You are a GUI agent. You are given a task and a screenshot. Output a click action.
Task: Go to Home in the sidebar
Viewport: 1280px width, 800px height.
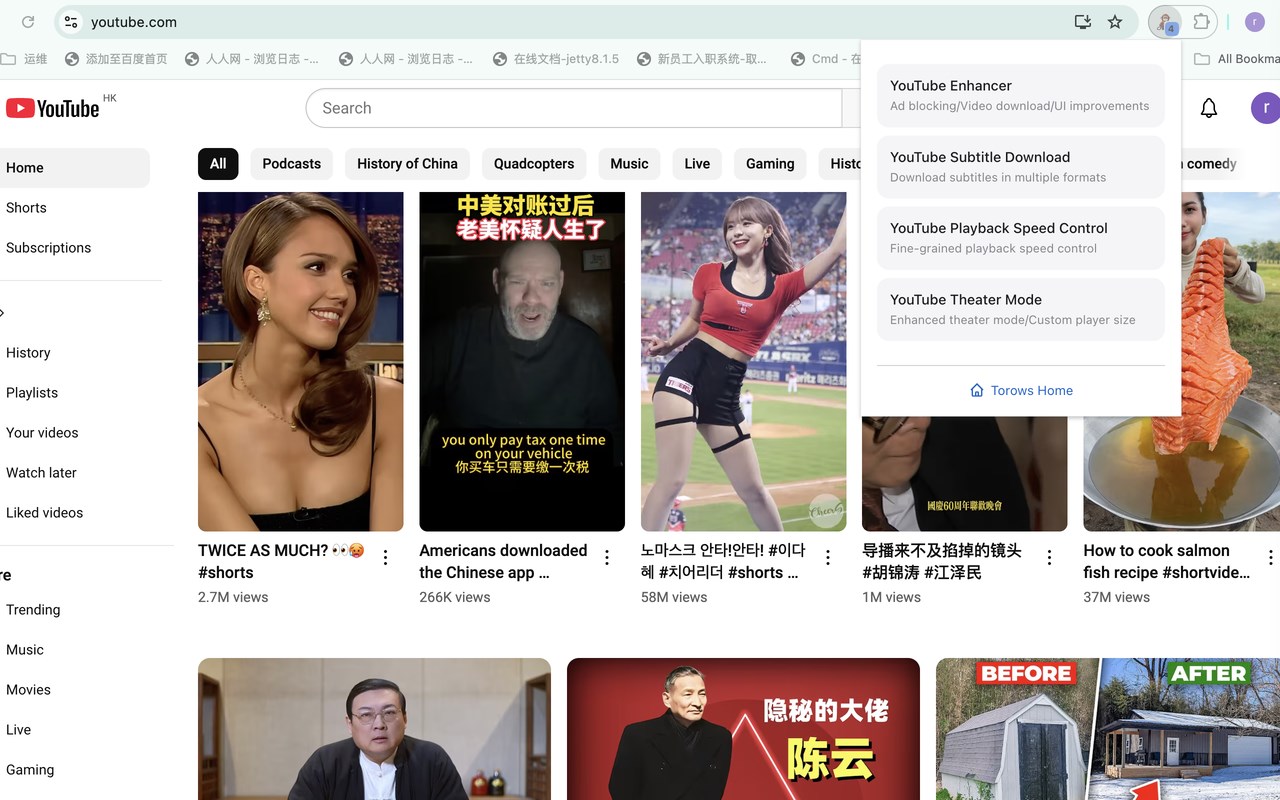point(75,168)
